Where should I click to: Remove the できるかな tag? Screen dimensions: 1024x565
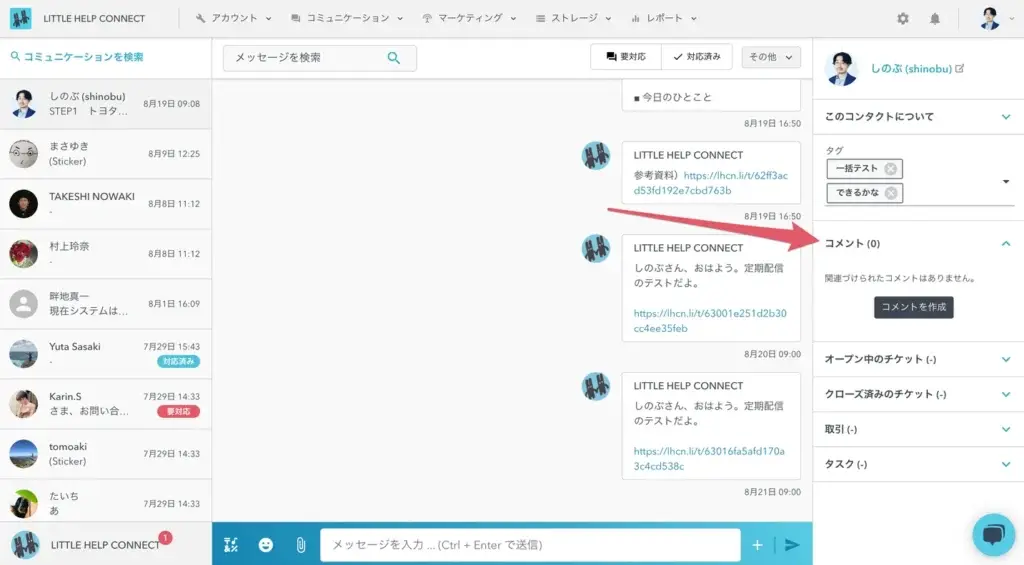(x=891, y=193)
